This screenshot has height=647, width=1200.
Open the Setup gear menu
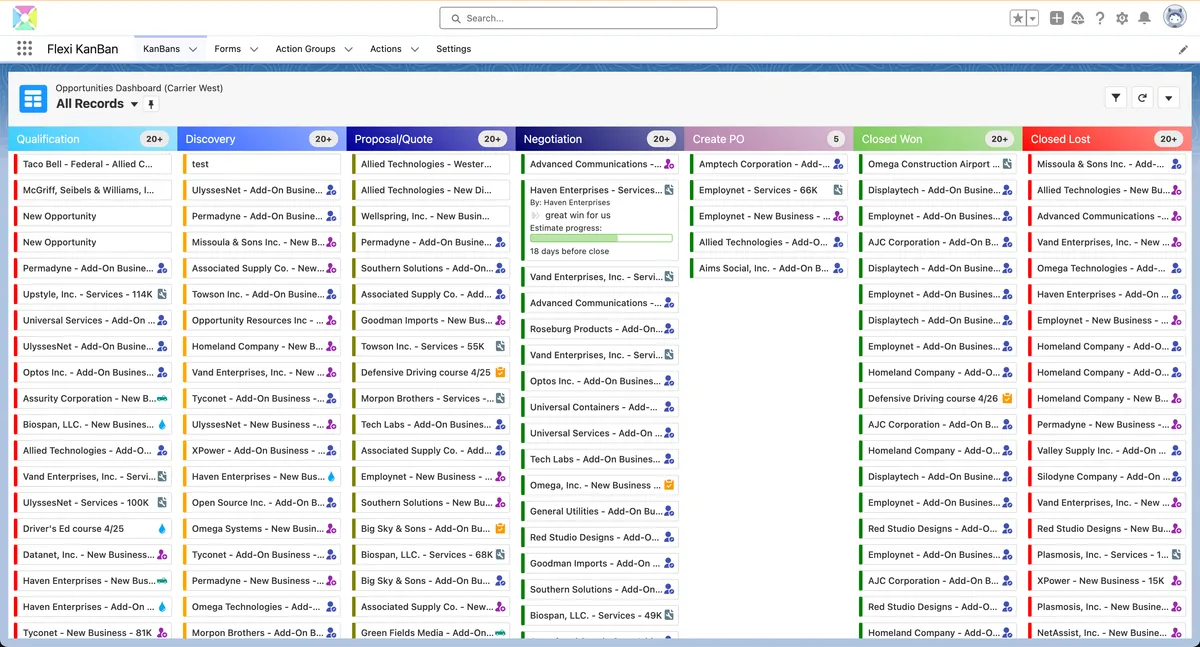(1122, 18)
